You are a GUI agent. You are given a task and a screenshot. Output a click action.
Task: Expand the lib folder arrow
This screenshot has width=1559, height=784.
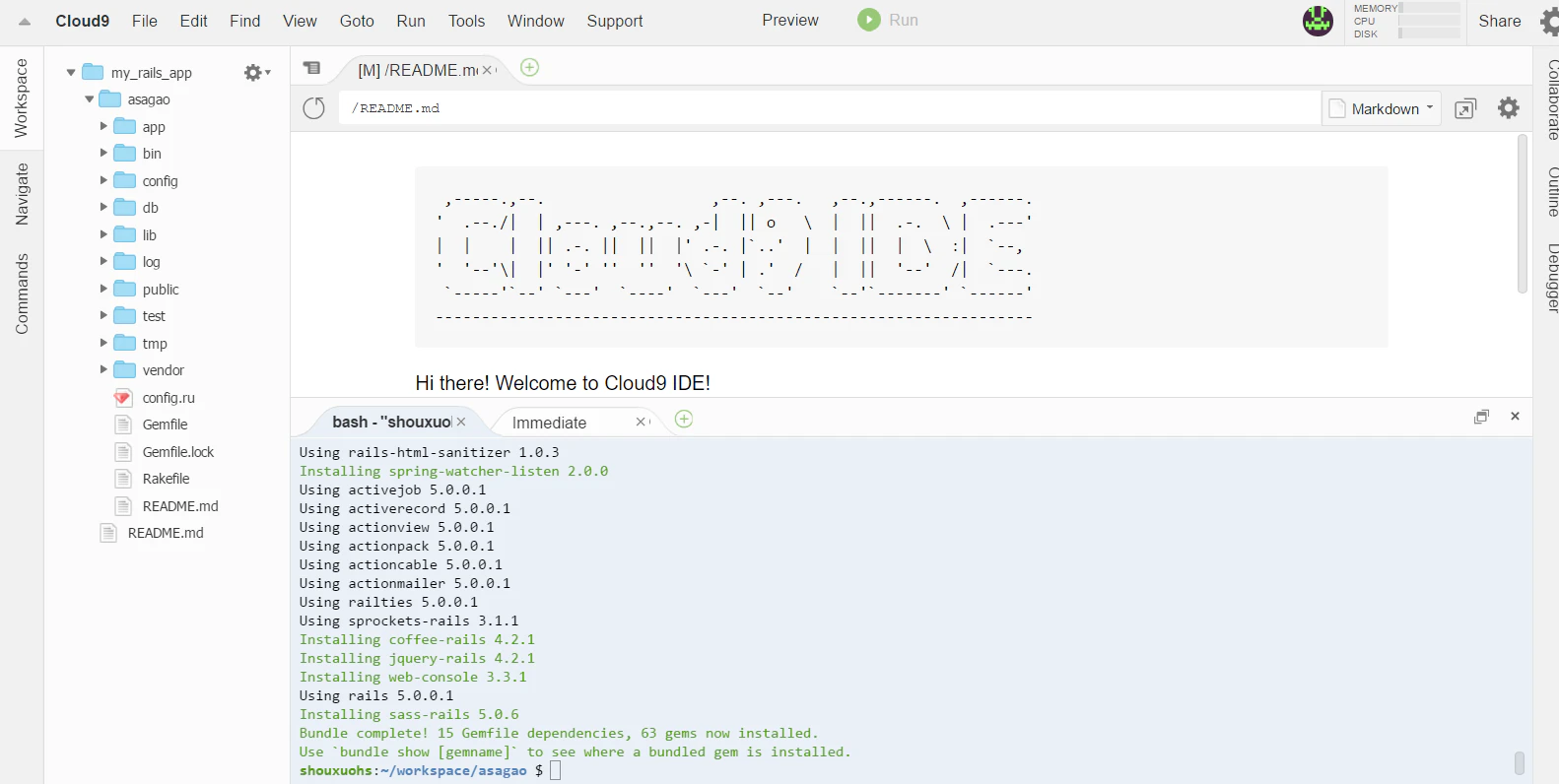coord(103,234)
